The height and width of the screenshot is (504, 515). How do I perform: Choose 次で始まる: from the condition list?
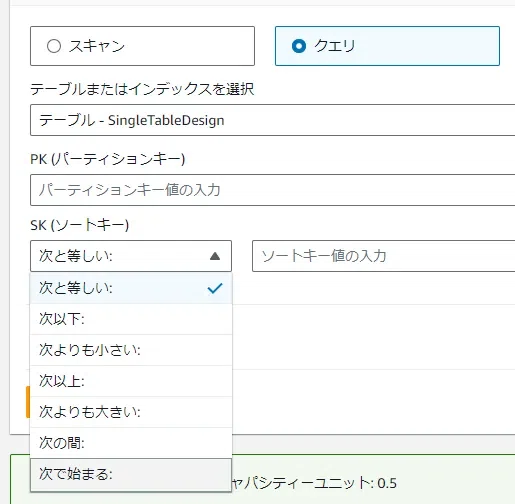131,474
